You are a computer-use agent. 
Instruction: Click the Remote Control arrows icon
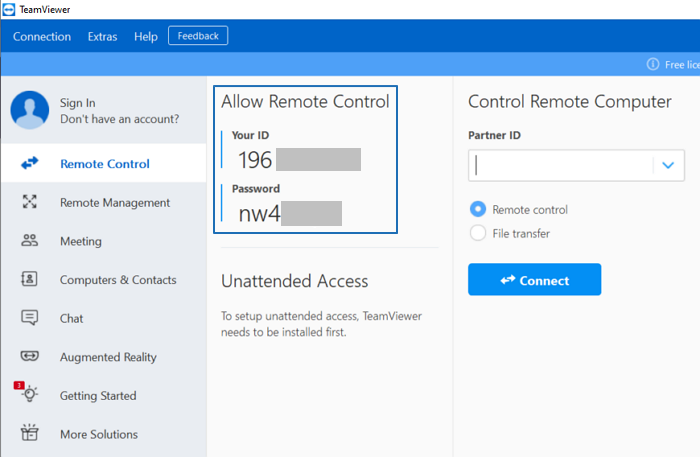[x=29, y=163]
